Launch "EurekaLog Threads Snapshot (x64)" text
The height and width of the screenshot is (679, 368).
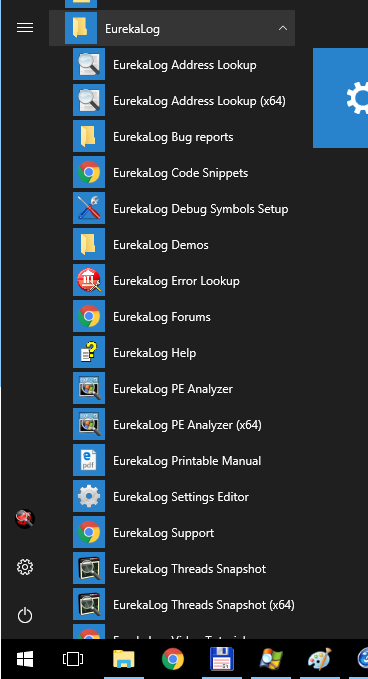point(204,604)
